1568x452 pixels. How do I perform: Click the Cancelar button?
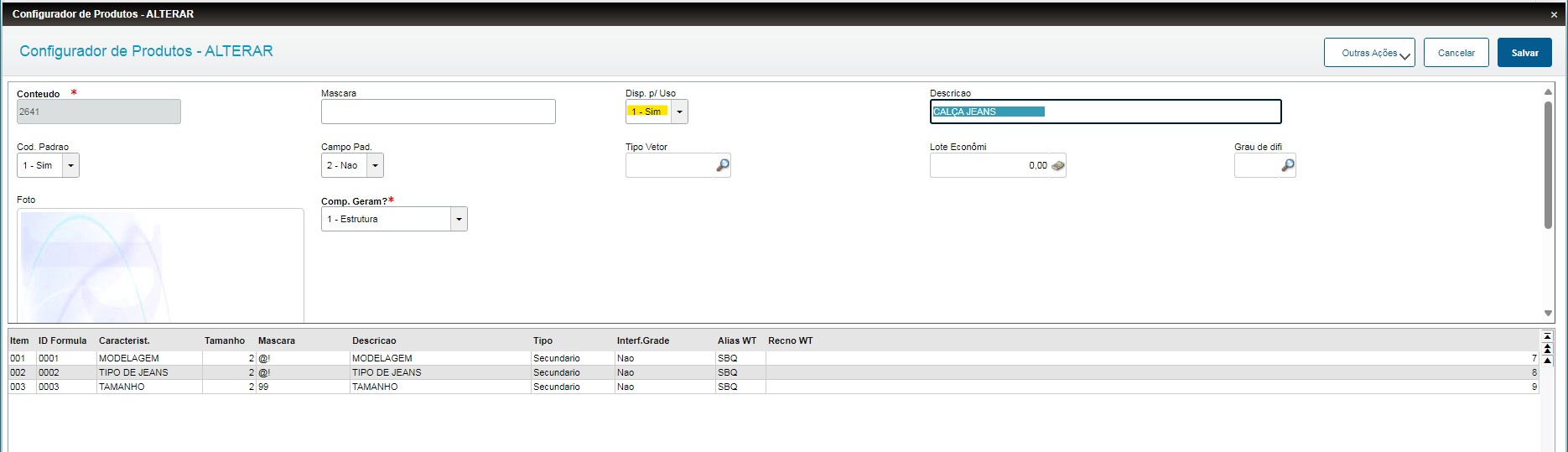point(1456,53)
